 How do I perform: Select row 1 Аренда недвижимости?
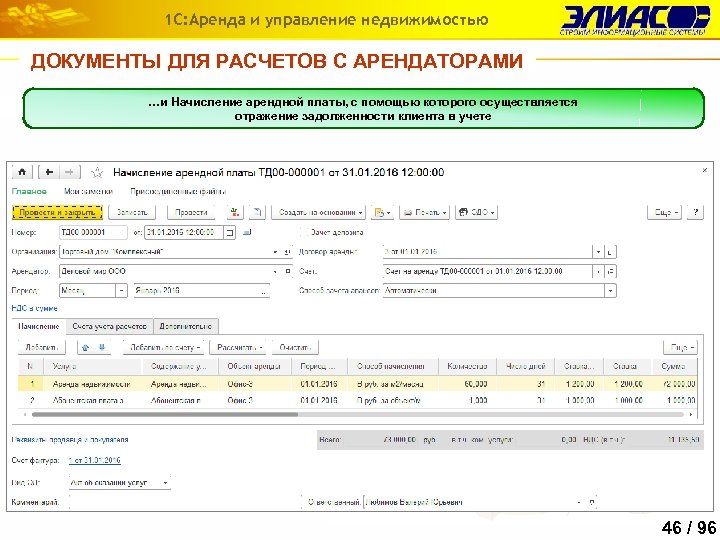(357, 384)
